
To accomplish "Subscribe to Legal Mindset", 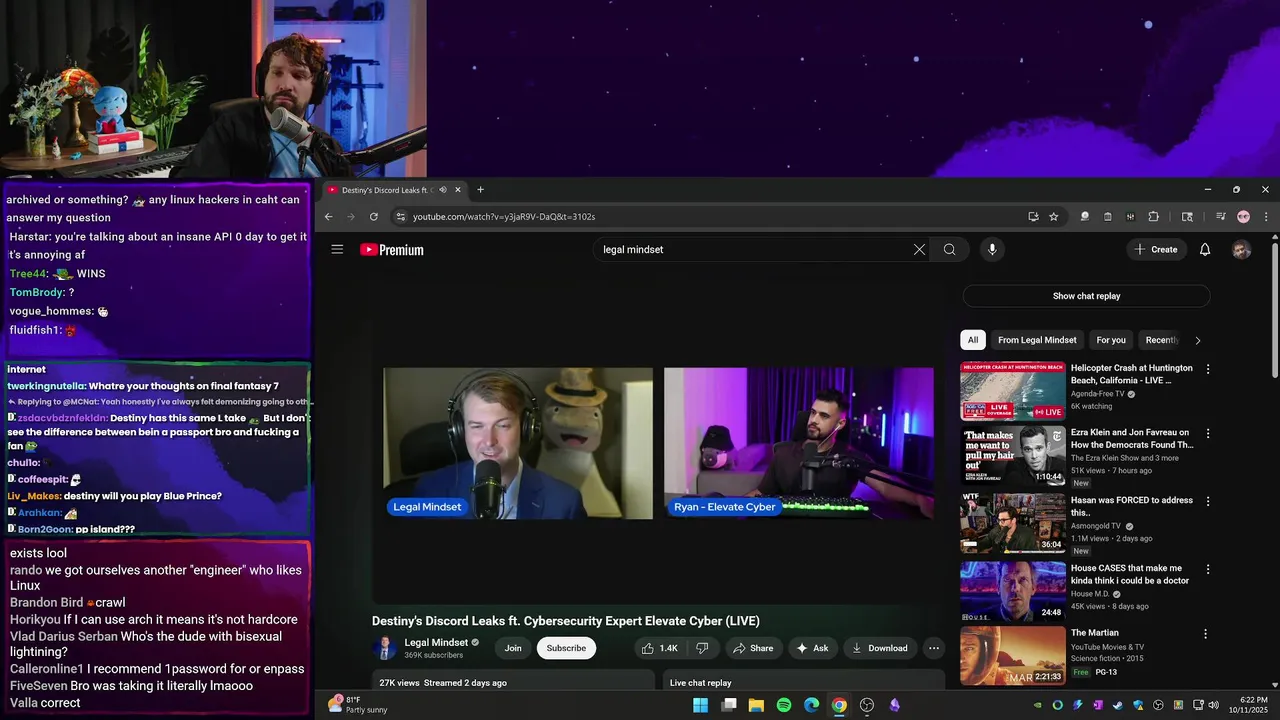I will click(x=566, y=648).
